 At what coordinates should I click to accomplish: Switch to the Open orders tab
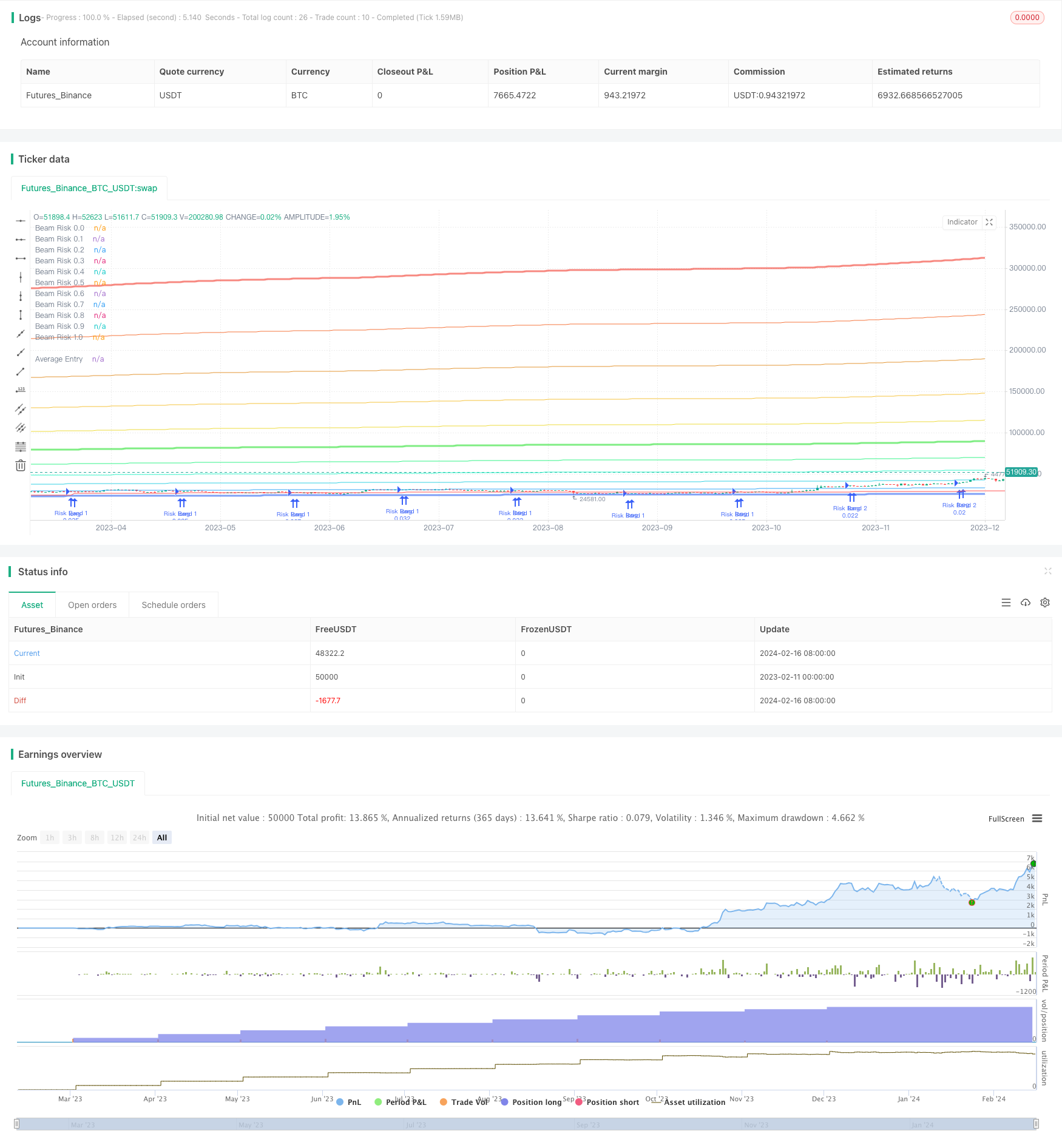pyautogui.click(x=92, y=604)
